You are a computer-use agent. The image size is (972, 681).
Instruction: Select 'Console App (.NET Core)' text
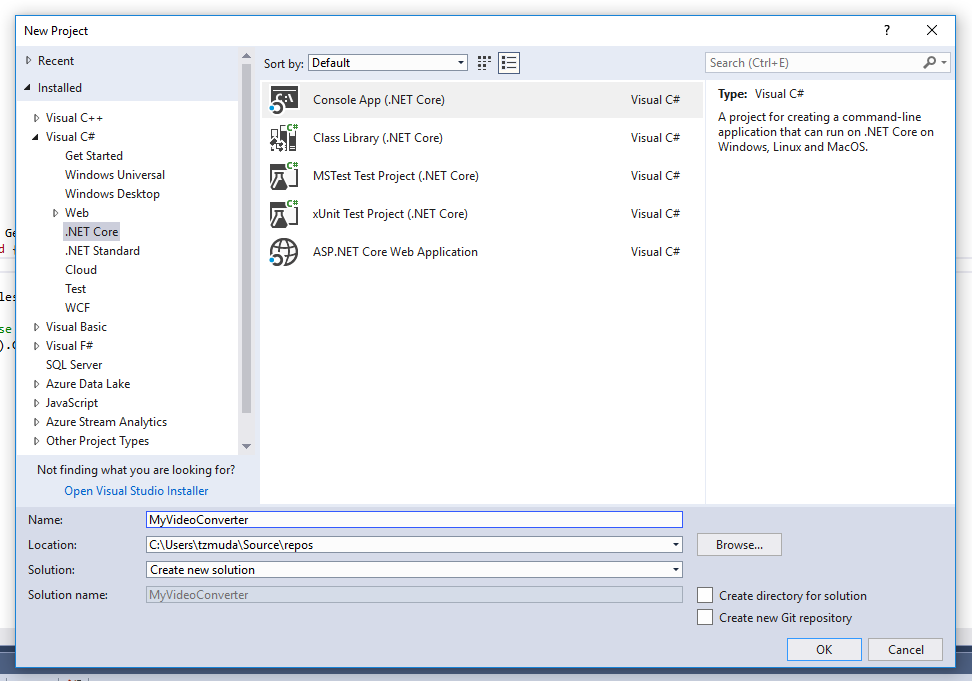pos(379,100)
